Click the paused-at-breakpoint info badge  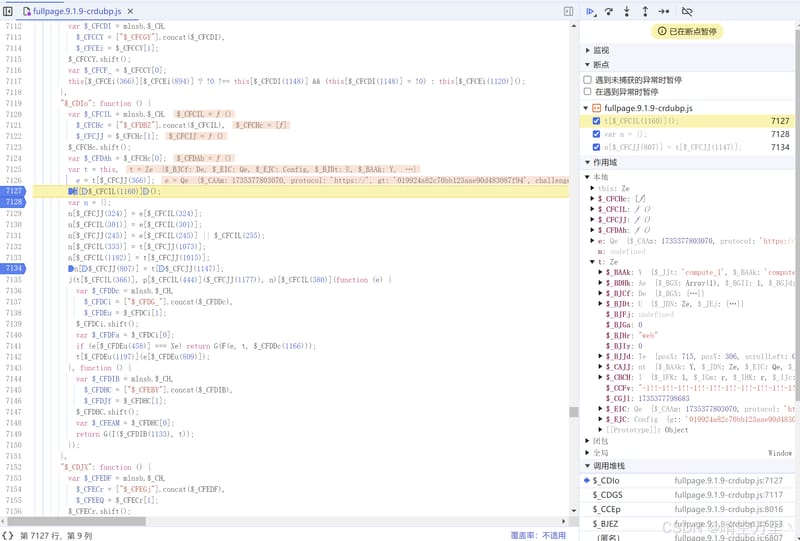(x=687, y=31)
